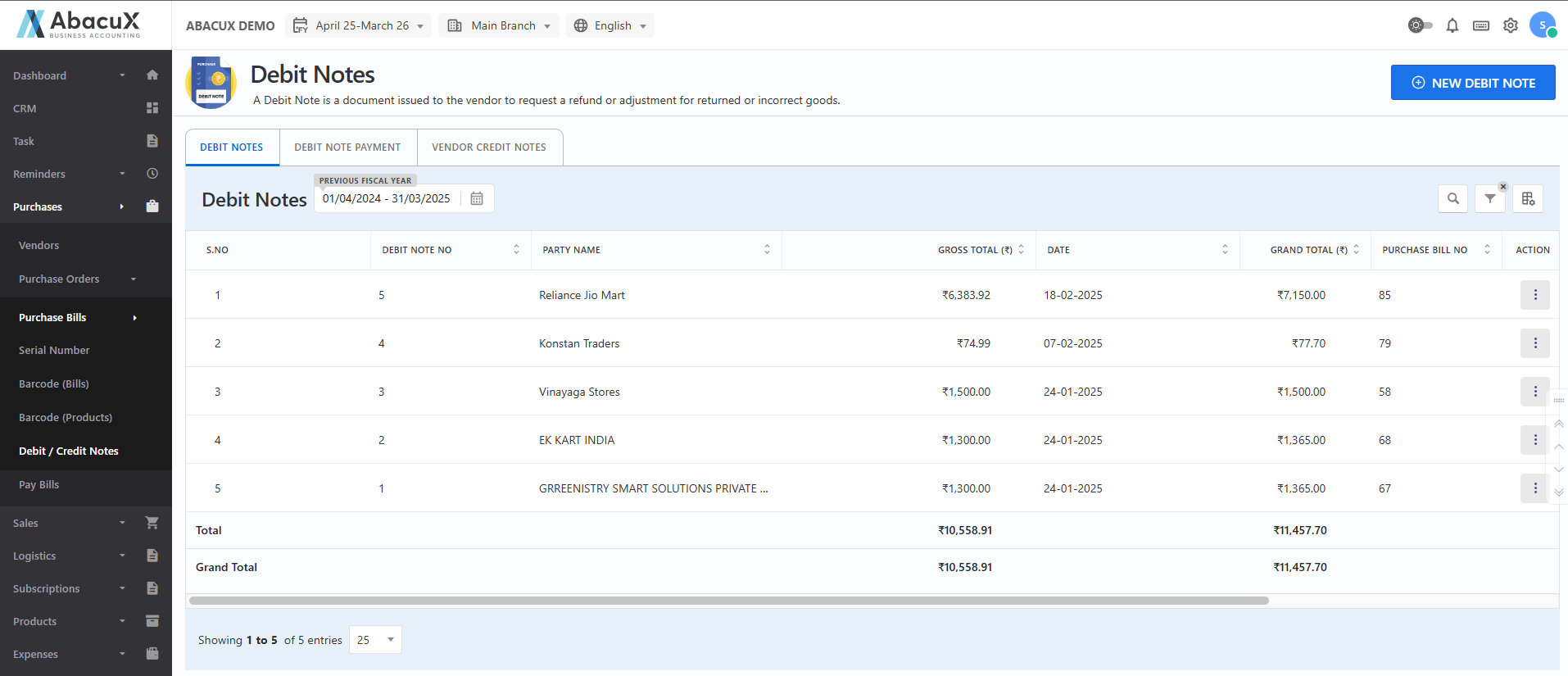The width and height of the screenshot is (1568, 676).
Task: Clear the filter using small x badge
Action: [1503, 187]
